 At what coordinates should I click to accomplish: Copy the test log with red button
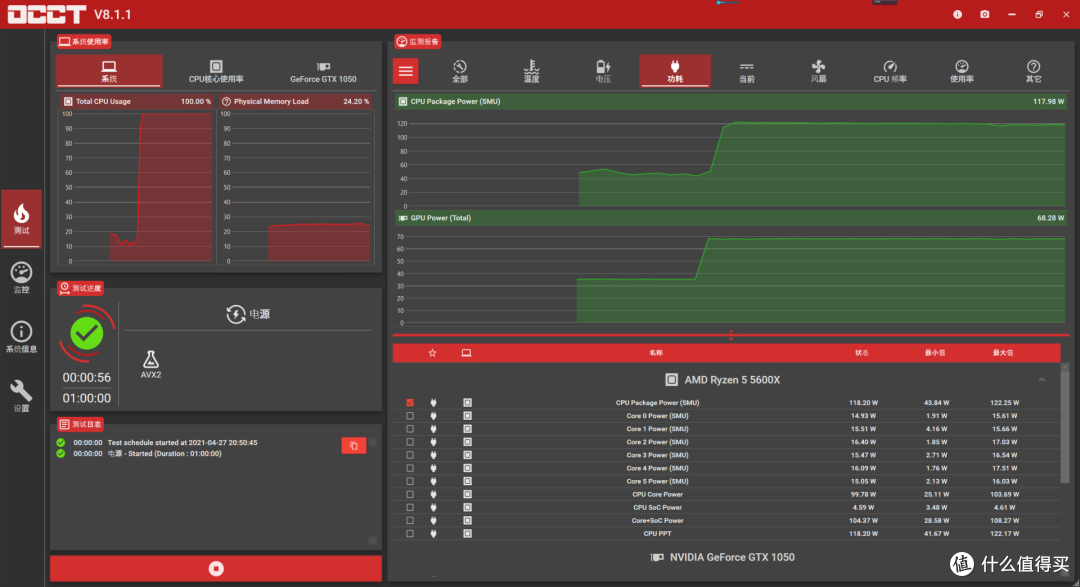pyautogui.click(x=353, y=446)
